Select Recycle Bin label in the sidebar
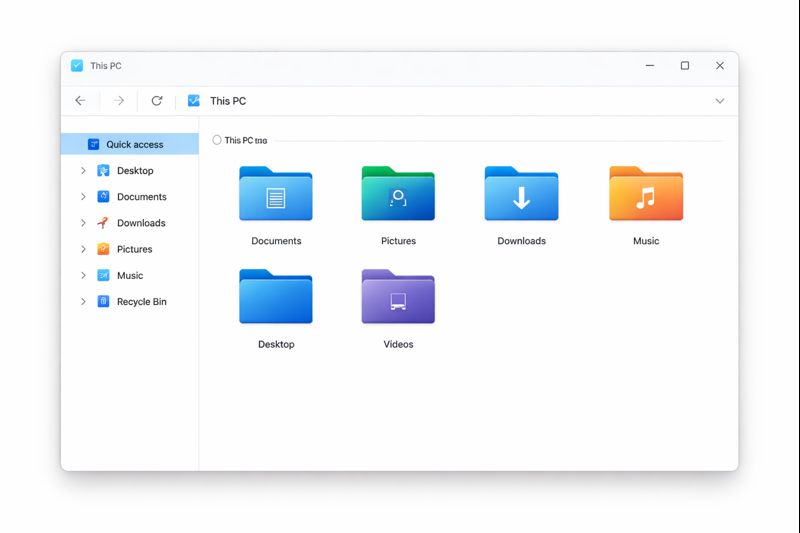The height and width of the screenshot is (533, 800). click(x=142, y=301)
